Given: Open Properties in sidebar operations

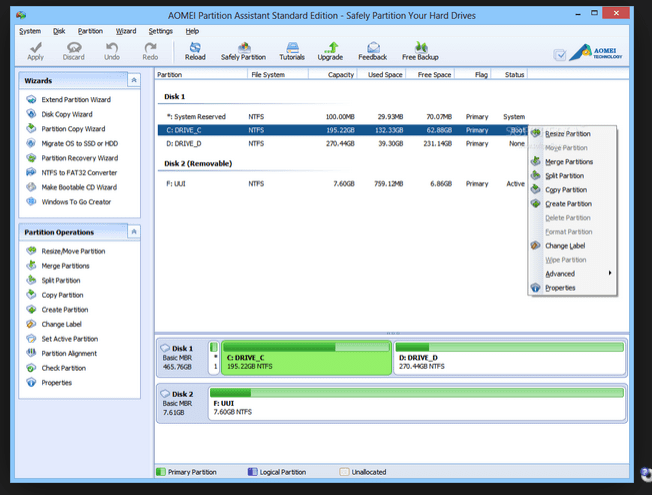Looking at the screenshot, I should coord(49,382).
